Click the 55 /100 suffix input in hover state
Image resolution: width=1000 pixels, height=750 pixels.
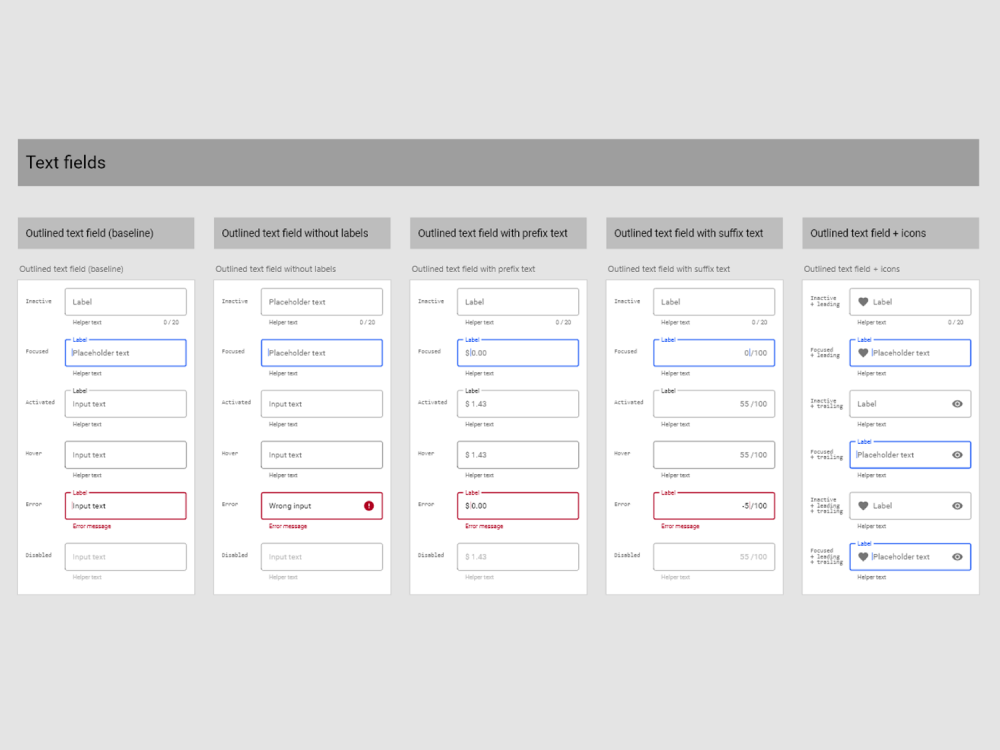pyautogui.click(x=713, y=454)
